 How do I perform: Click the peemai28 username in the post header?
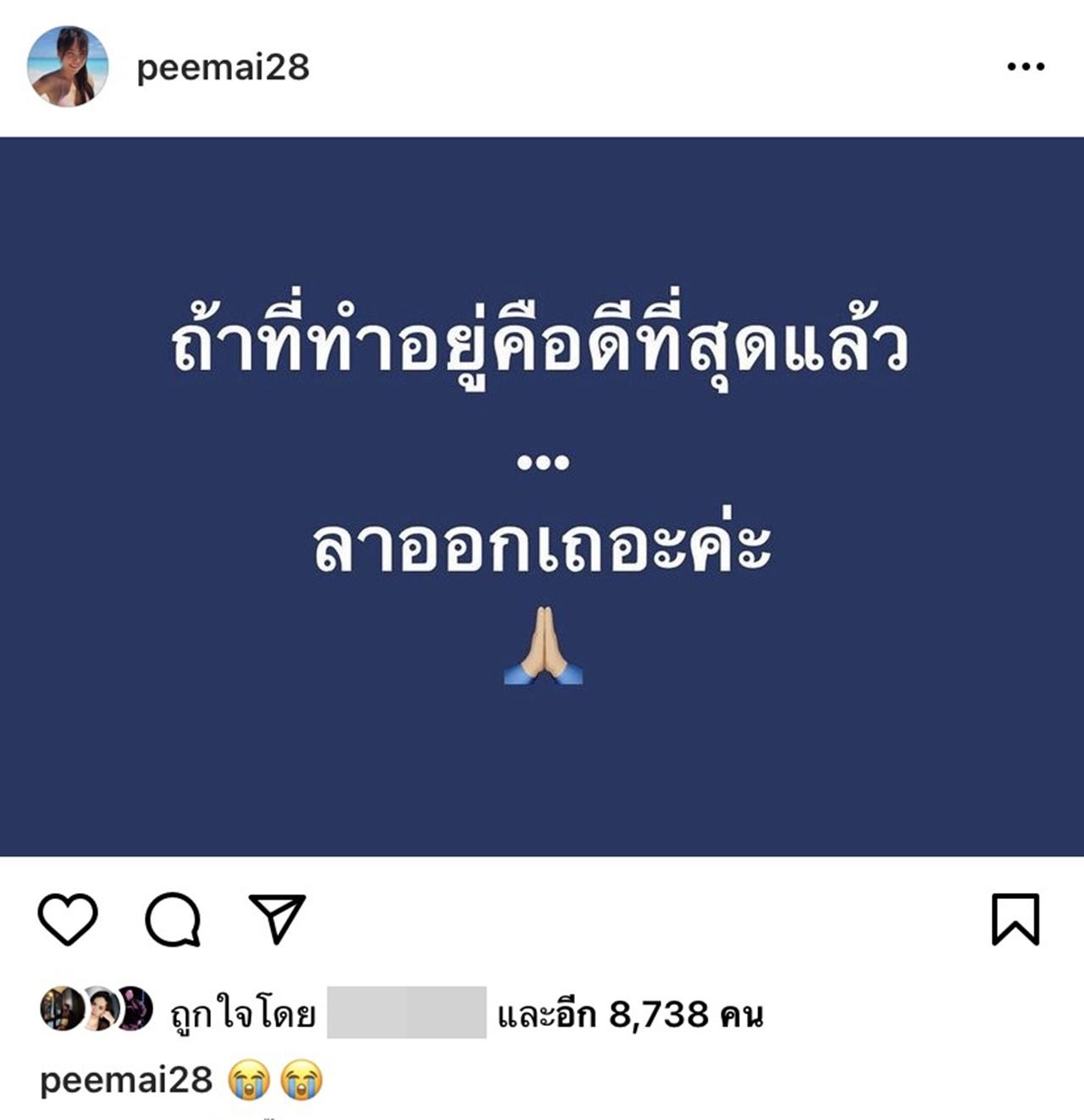224,68
